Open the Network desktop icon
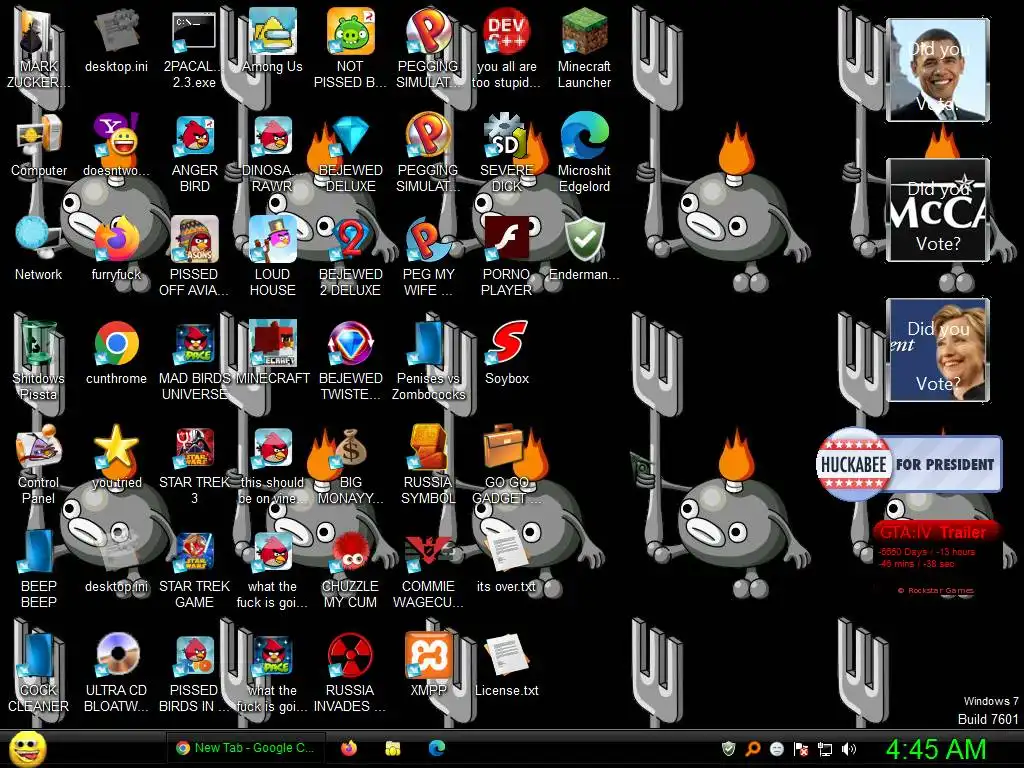1024x768 pixels. [39, 249]
